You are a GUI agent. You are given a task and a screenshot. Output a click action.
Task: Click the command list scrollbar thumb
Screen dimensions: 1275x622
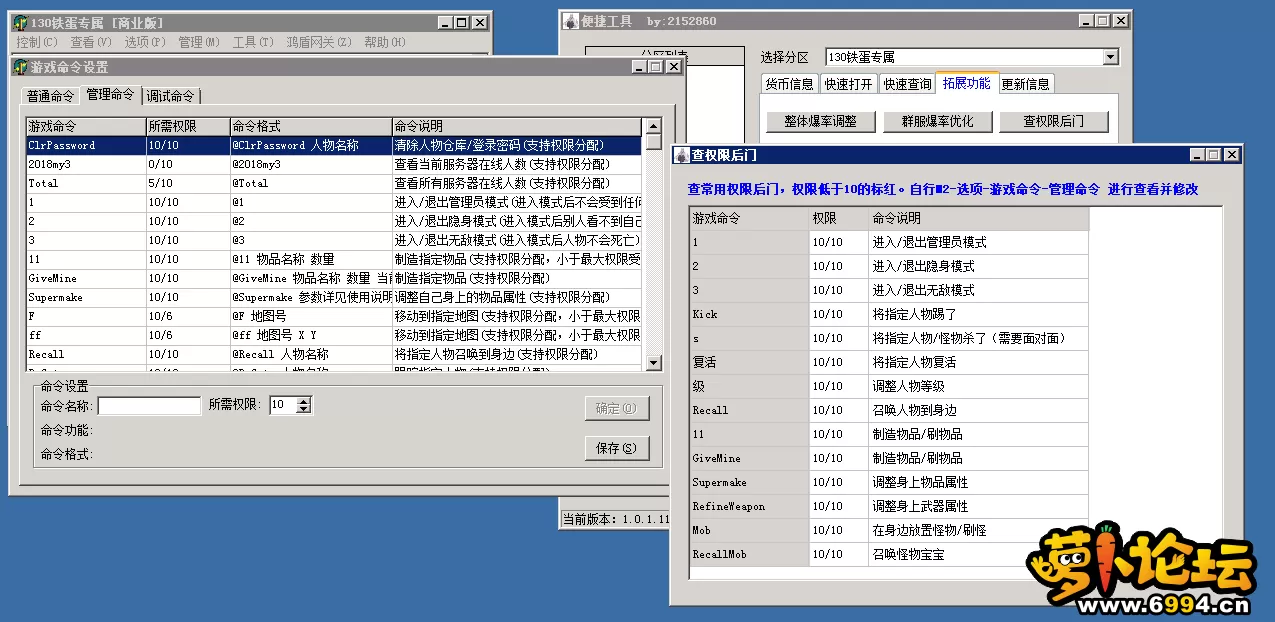tap(653, 143)
